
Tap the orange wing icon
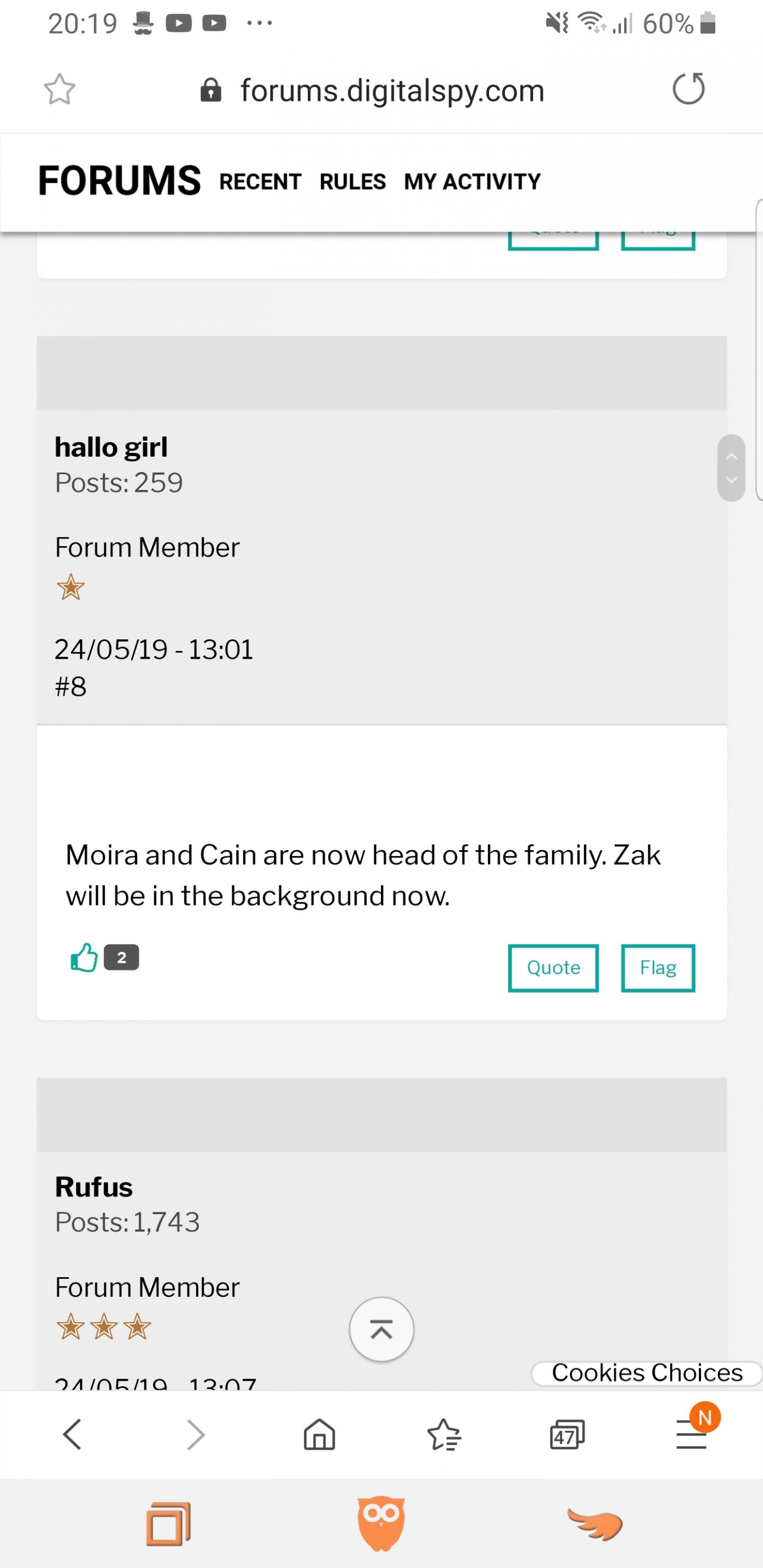595,1523
